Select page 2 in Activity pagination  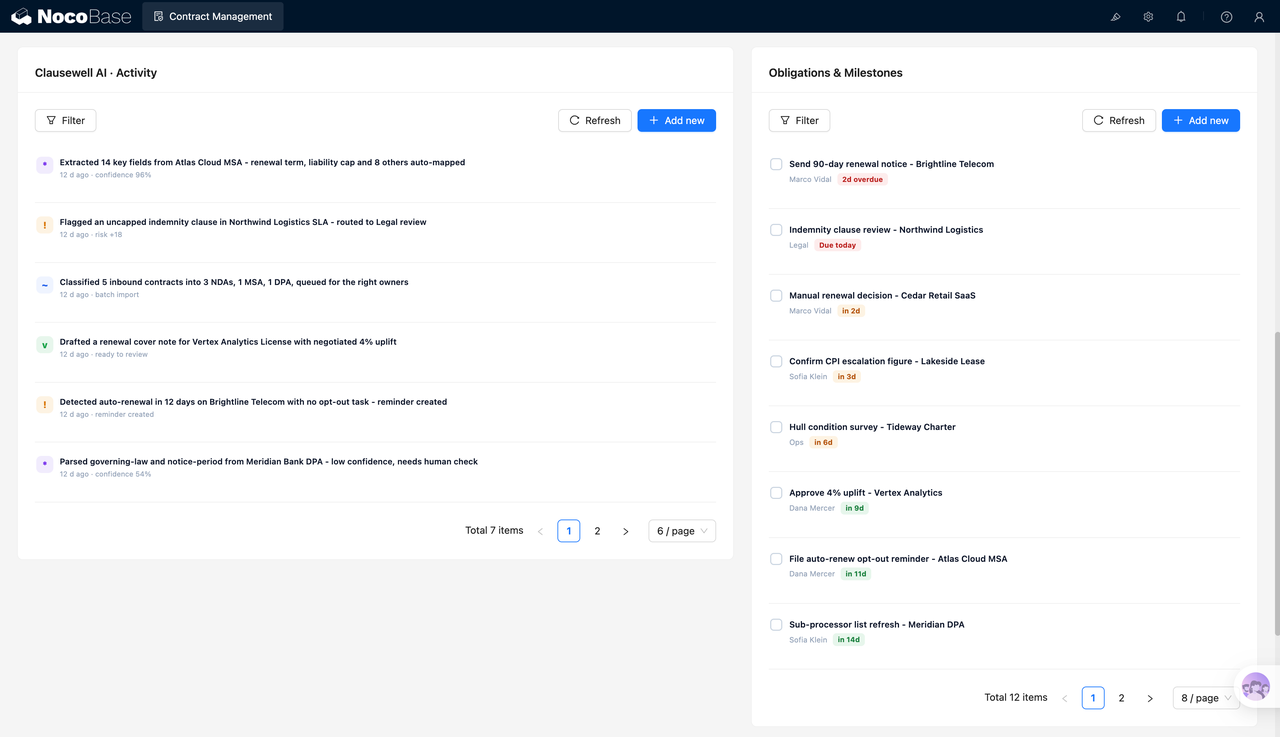pyautogui.click(x=597, y=531)
